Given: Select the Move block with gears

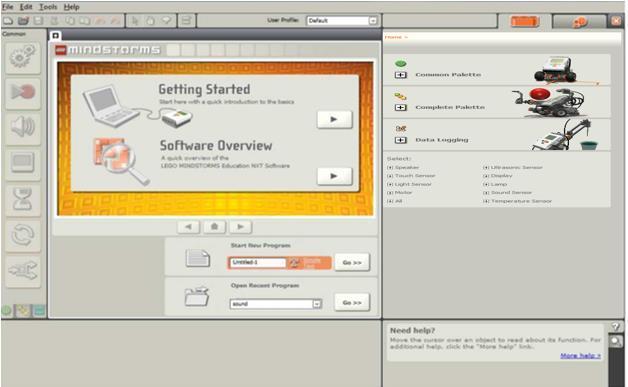Looking at the screenshot, I should (23, 57).
